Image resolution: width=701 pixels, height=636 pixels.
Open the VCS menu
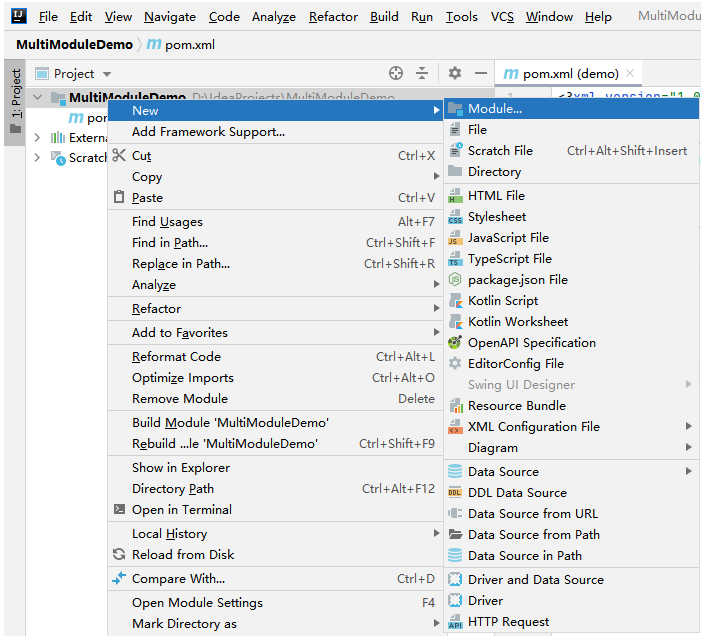tap(502, 17)
